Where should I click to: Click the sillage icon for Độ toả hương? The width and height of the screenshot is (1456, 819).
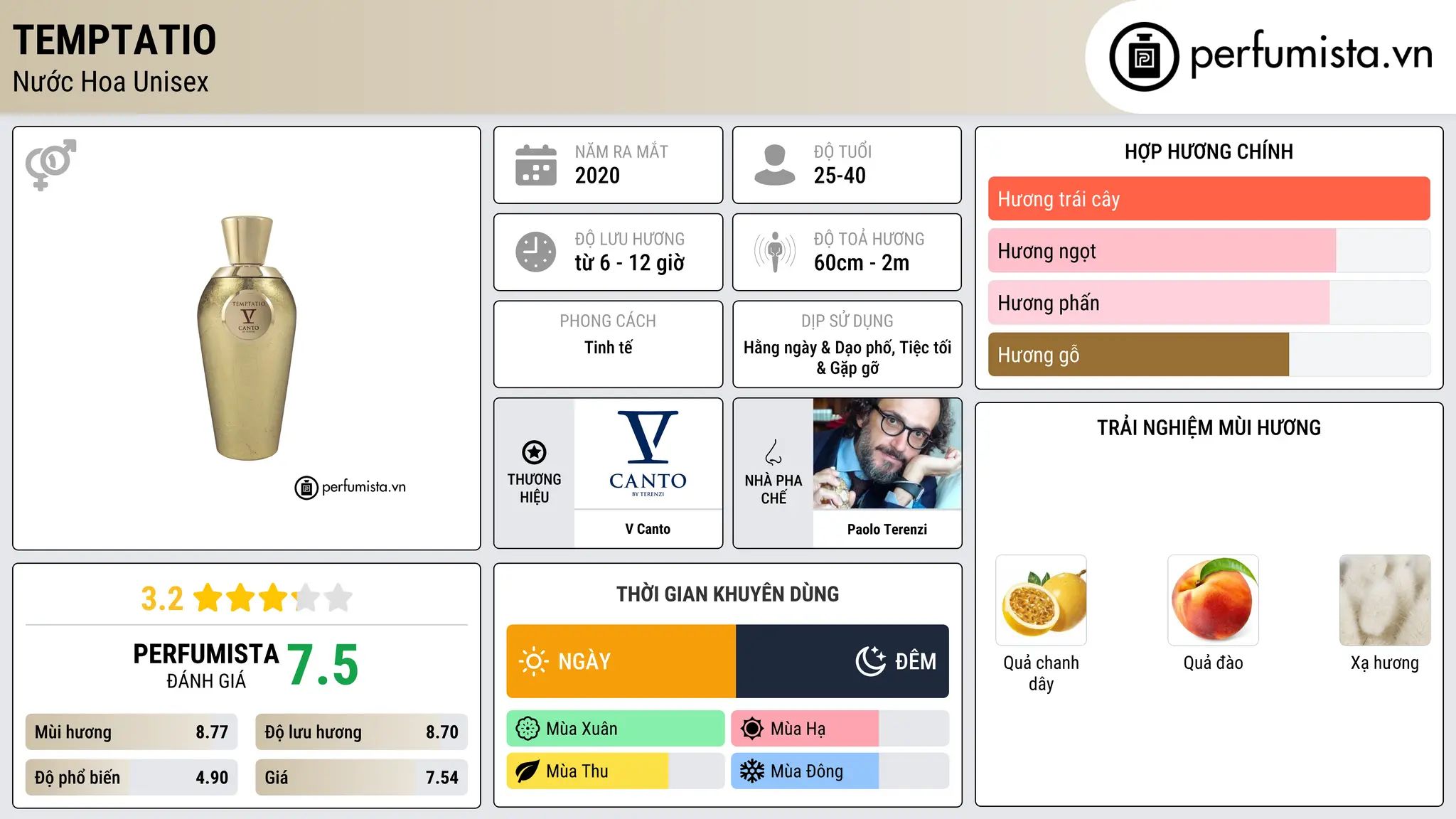coord(775,252)
